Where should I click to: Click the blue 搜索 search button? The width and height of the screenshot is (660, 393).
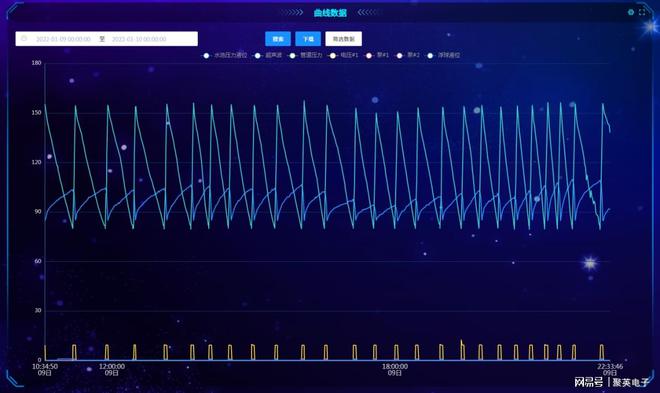click(278, 39)
